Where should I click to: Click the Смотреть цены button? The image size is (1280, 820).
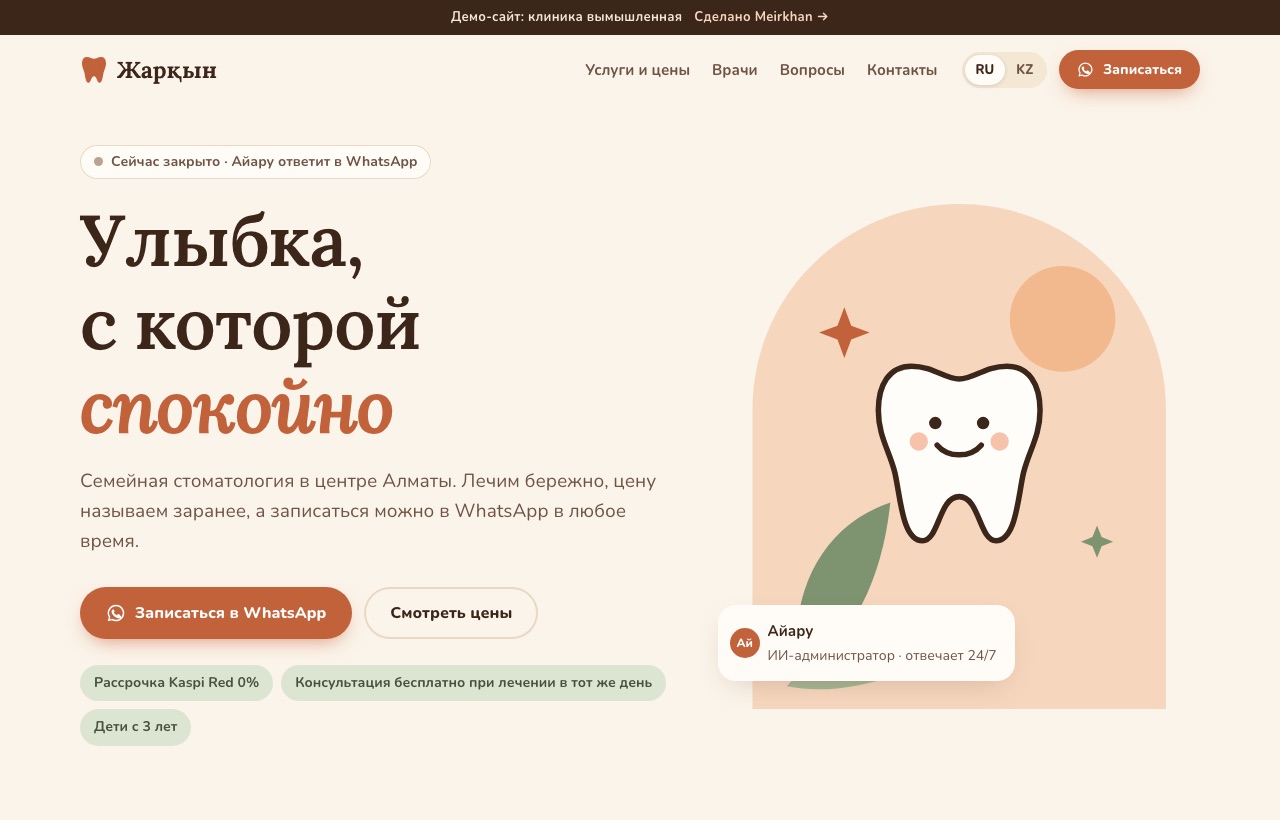point(451,613)
